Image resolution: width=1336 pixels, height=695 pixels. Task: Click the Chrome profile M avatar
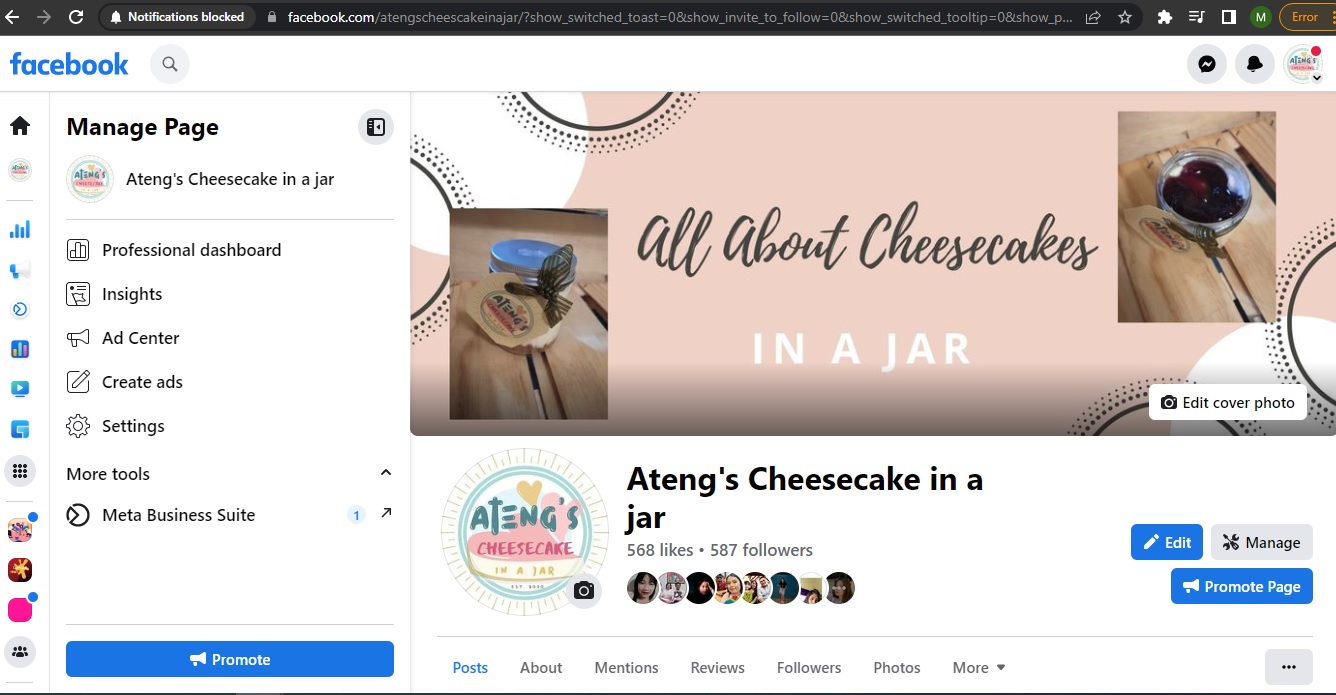tap(1260, 17)
